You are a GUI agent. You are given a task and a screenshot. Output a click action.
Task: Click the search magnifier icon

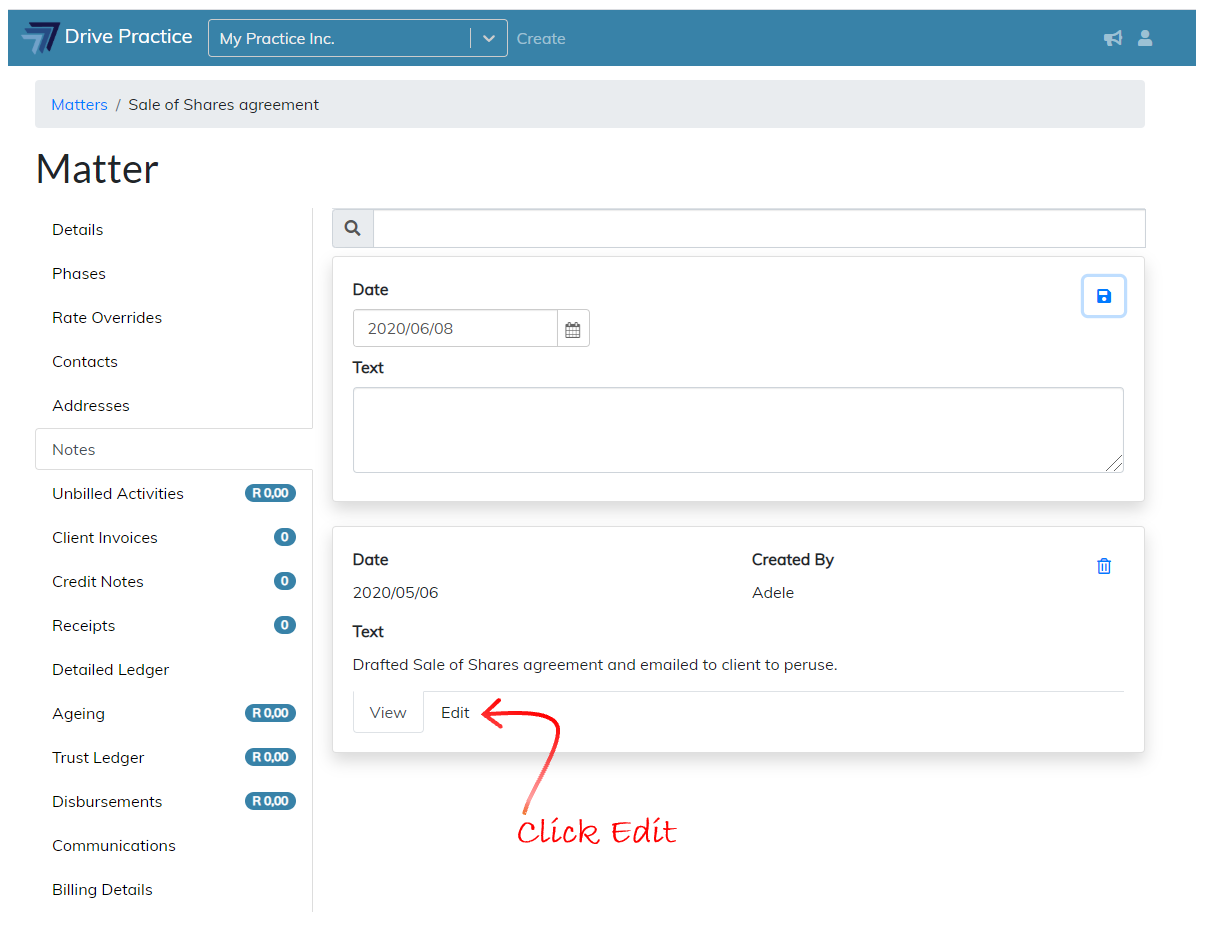coord(352,229)
